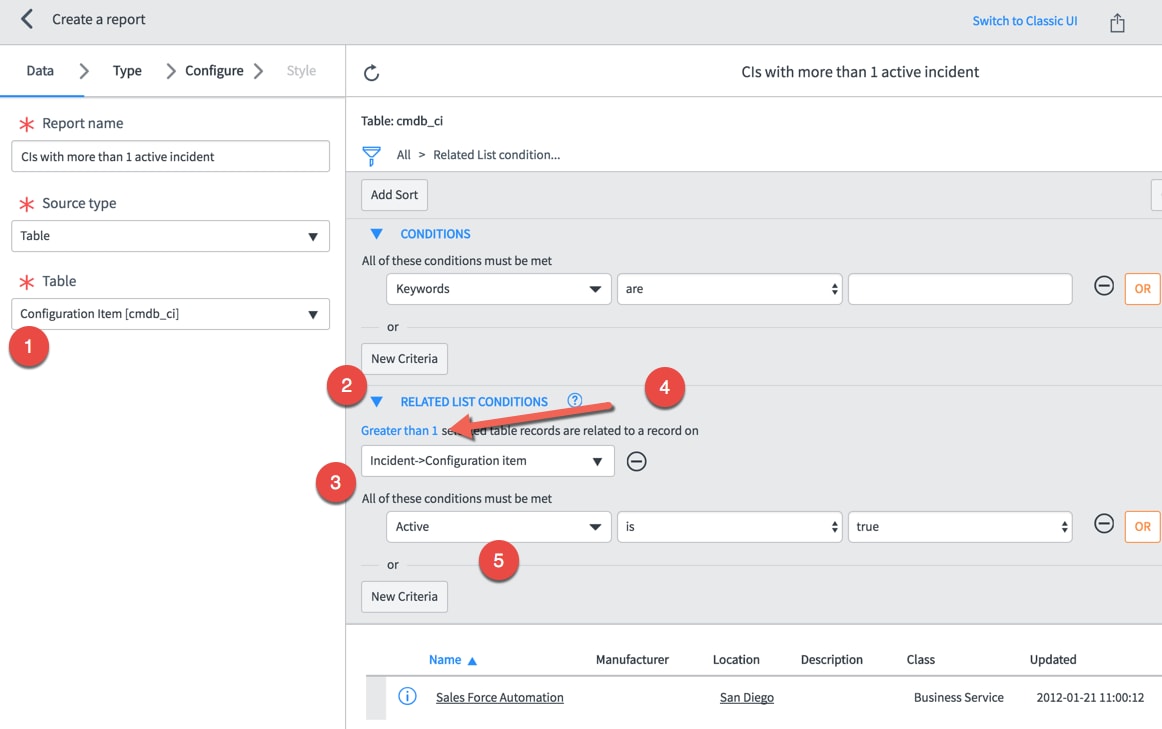Click the back arrow beside Create a report
The image size is (1162, 729).
(25, 19)
